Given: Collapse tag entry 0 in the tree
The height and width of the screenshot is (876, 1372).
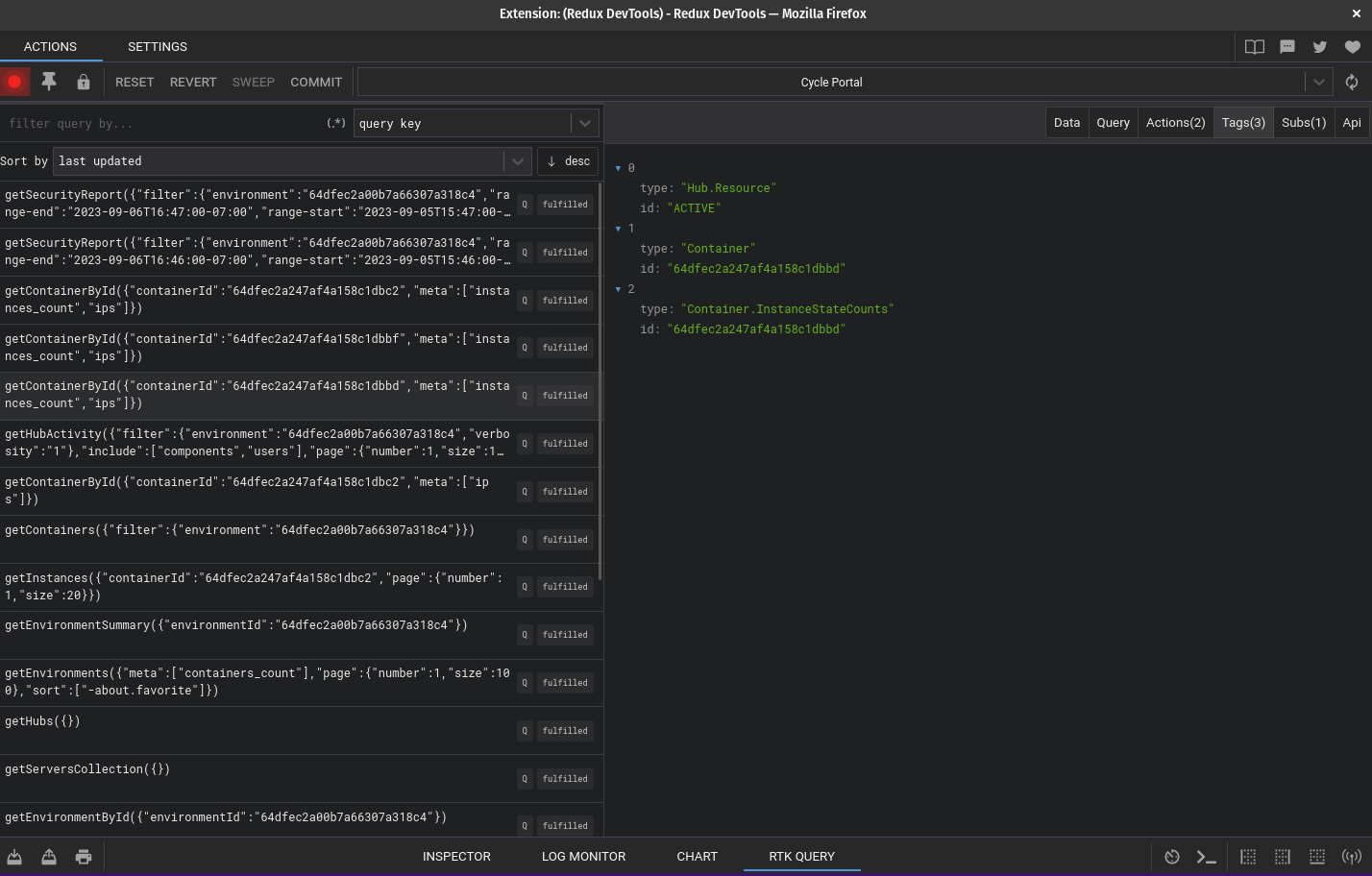Looking at the screenshot, I should coord(619,168).
